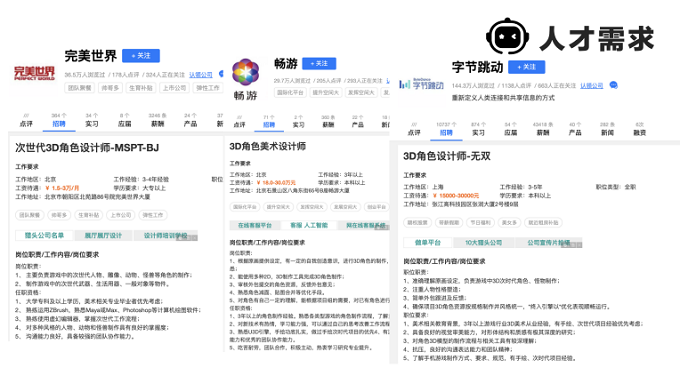Follow 畅游 with the +关注 button
Screen dimensions: 680x376
[319, 63]
